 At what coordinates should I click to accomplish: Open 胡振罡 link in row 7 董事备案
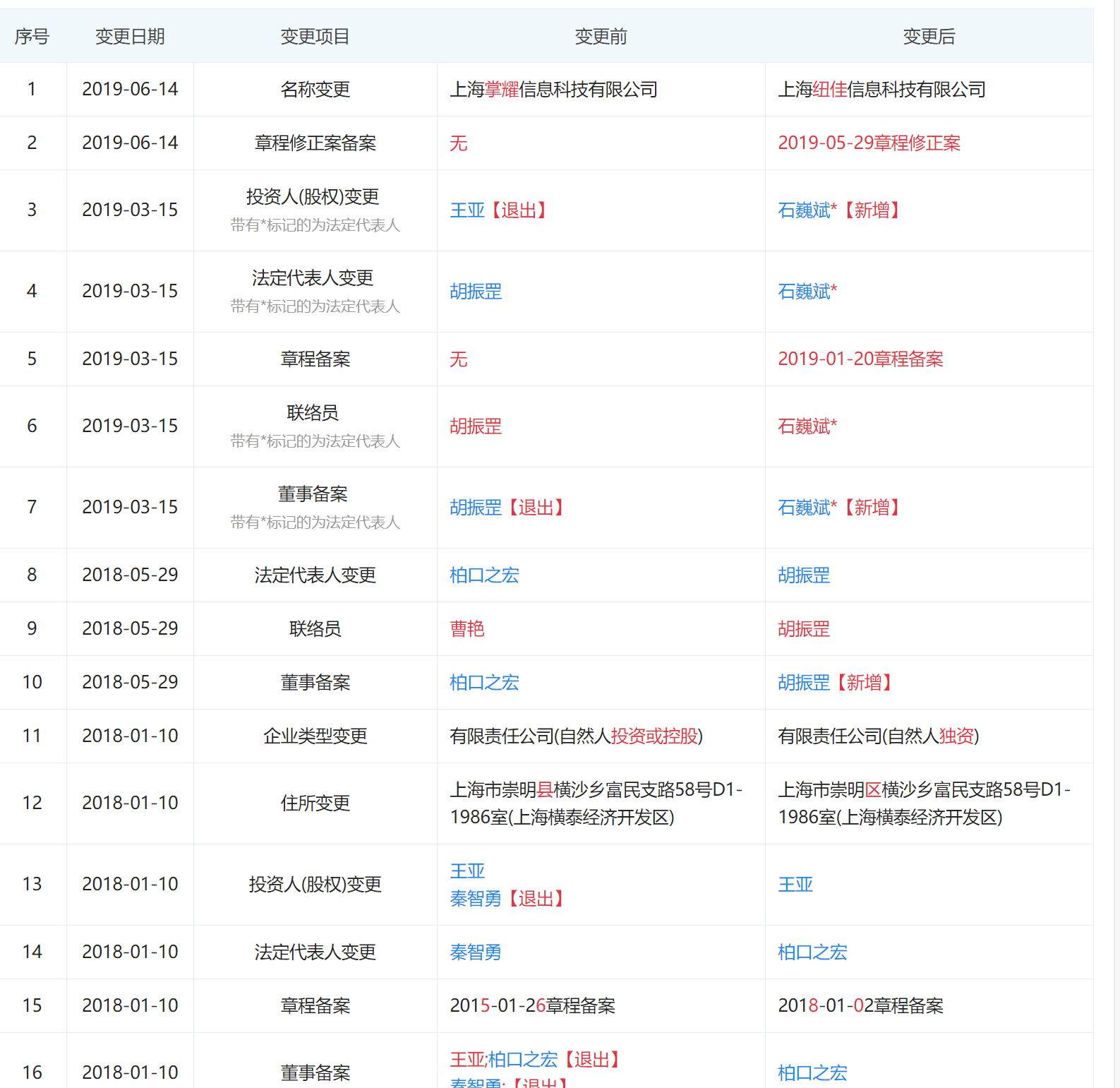(476, 508)
